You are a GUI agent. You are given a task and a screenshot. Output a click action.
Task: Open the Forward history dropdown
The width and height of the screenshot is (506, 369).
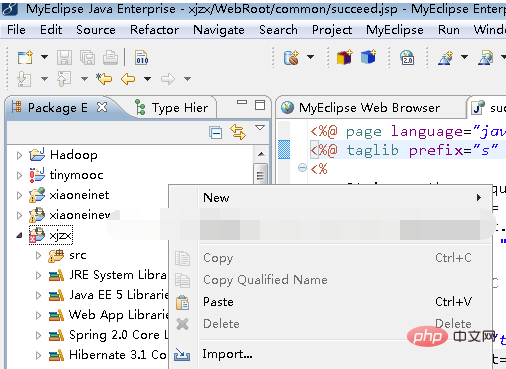(x=188, y=79)
